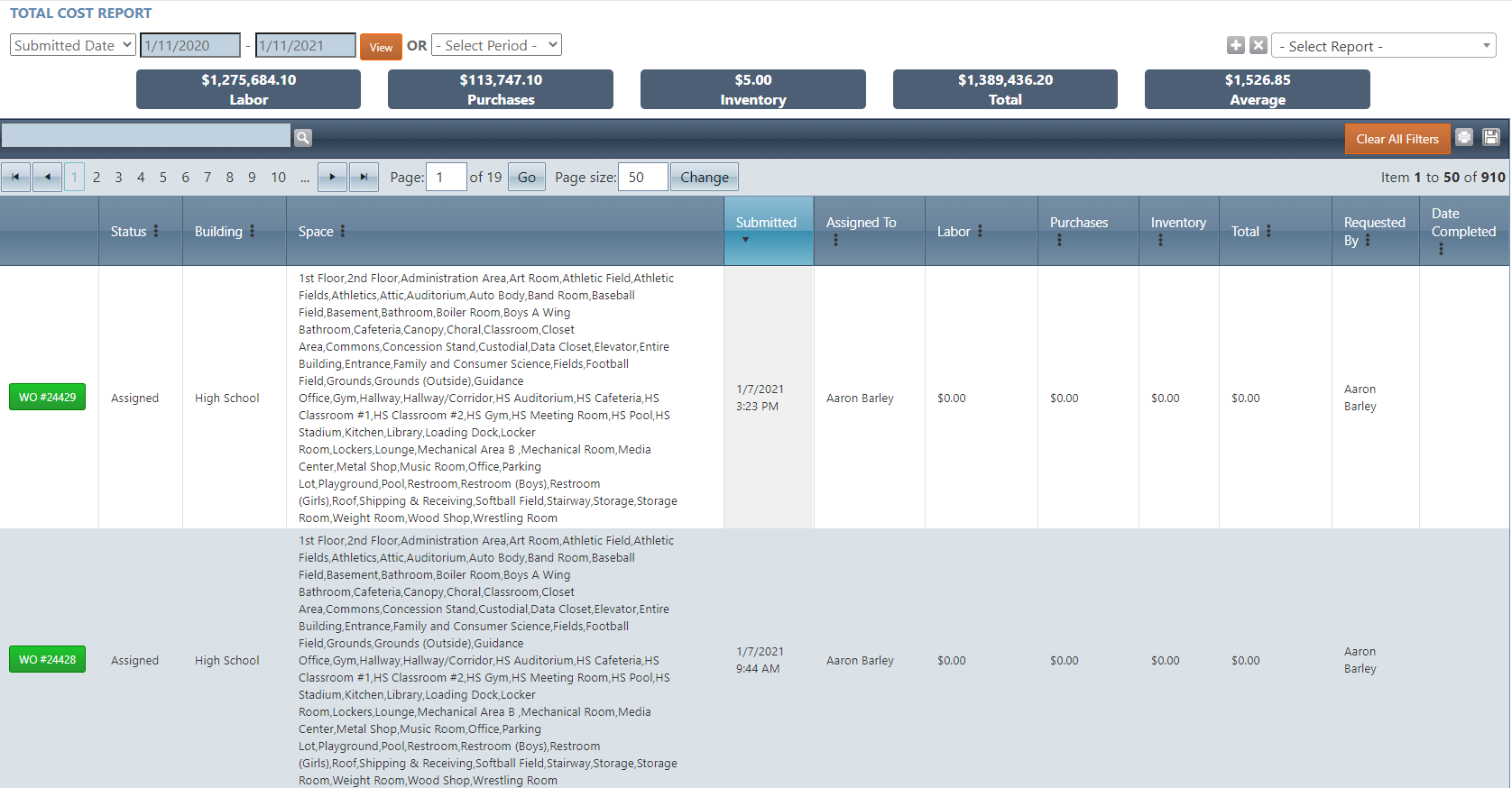Open the Submitted Date type dropdown

tap(73, 45)
